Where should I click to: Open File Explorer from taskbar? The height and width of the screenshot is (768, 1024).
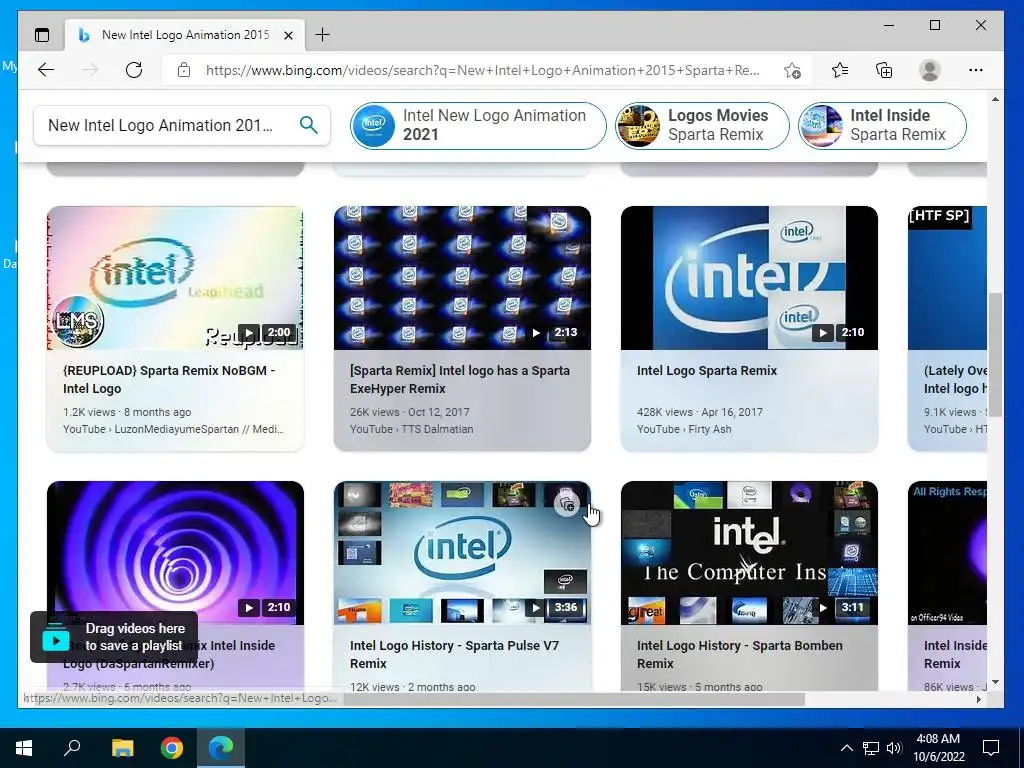point(122,748)
